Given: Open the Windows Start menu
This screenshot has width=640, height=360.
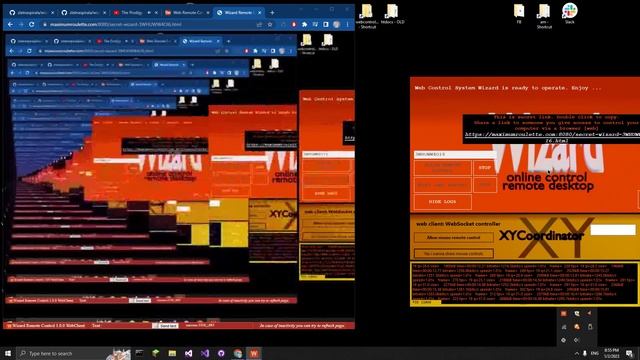Looking at the screenshot, I should [x=8, y=353].
